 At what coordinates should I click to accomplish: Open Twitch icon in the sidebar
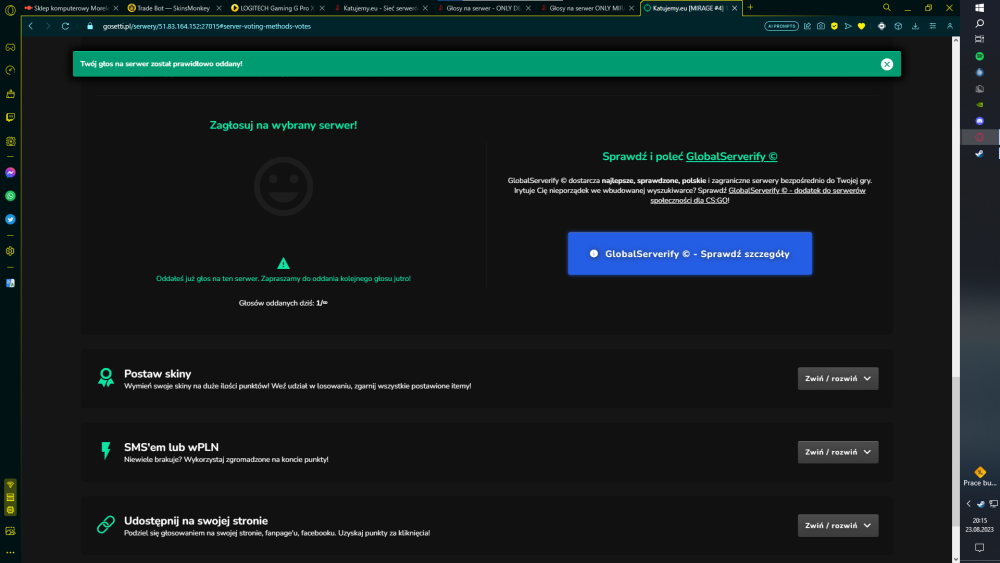pos(10,117)
